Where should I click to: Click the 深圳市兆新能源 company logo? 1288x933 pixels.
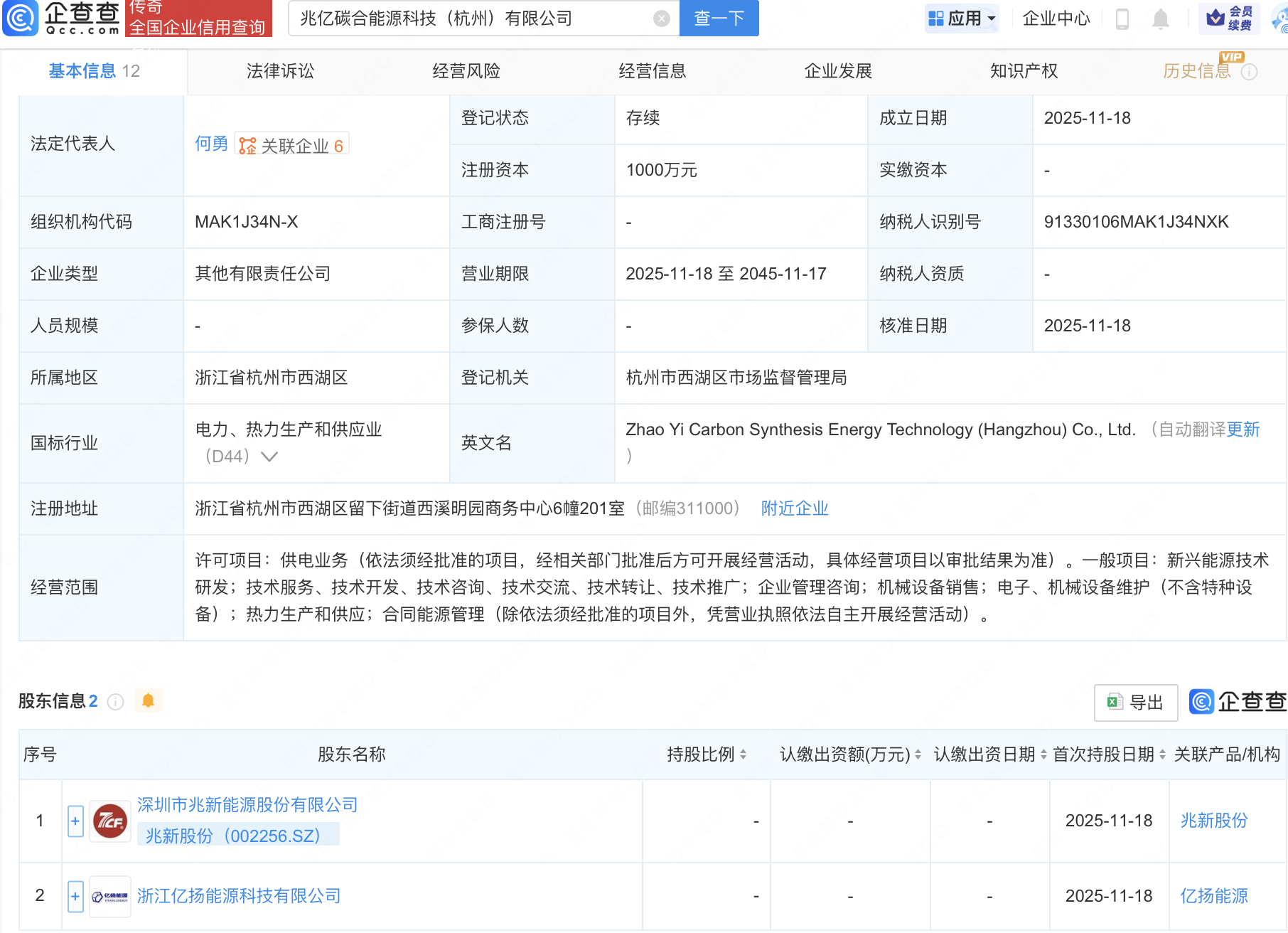tap(110, 821)
